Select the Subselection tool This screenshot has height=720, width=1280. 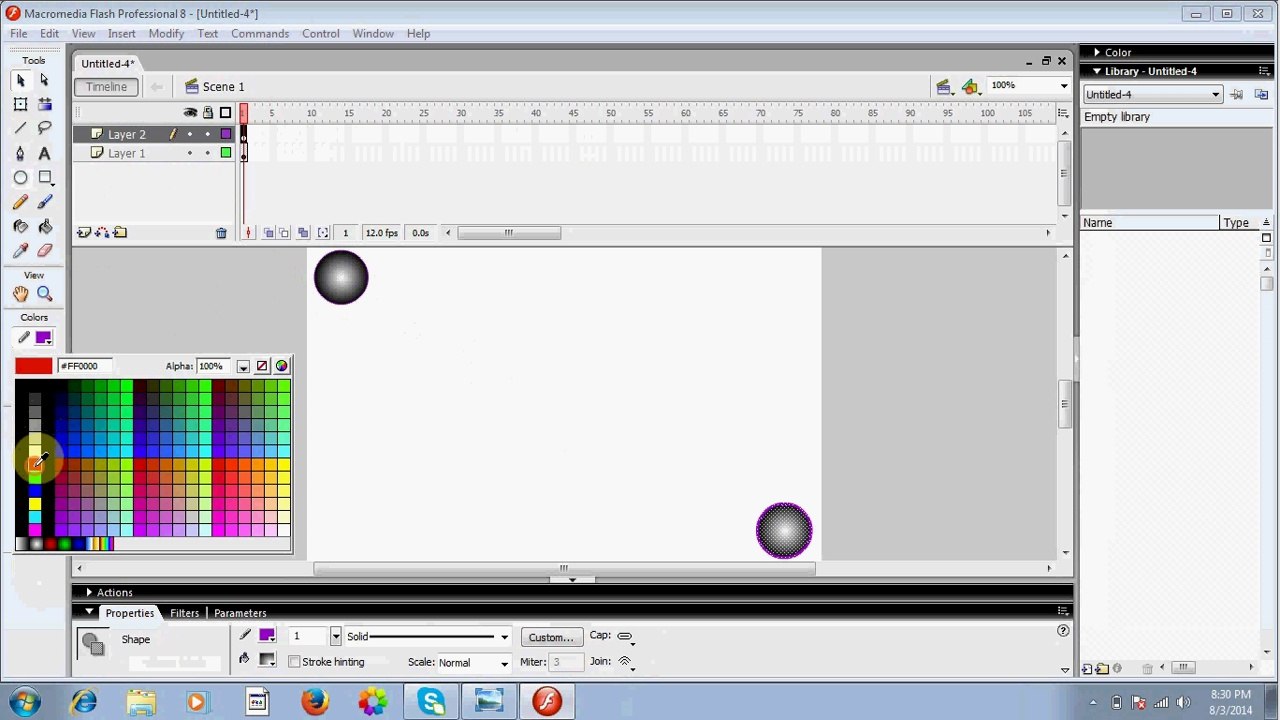(x=44, y=80)
